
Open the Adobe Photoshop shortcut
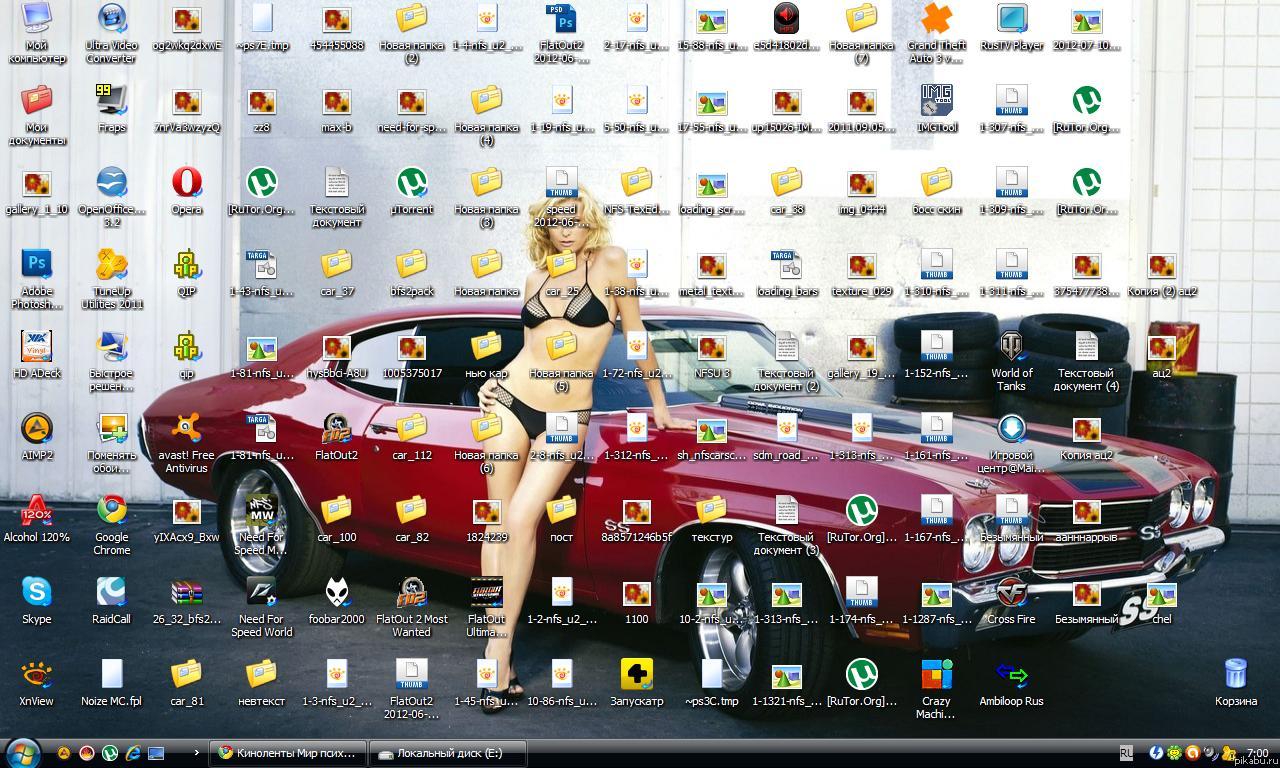point(37,278)
